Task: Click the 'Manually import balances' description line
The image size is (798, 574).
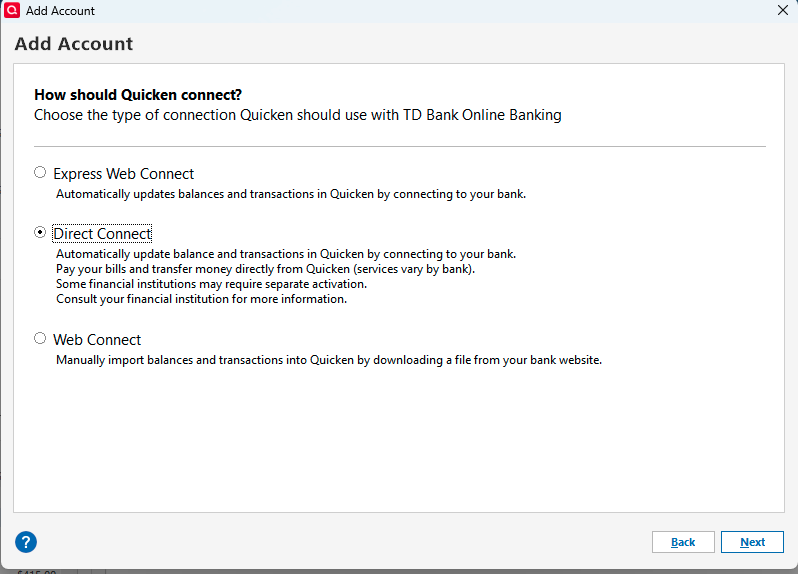Action: 329,360
